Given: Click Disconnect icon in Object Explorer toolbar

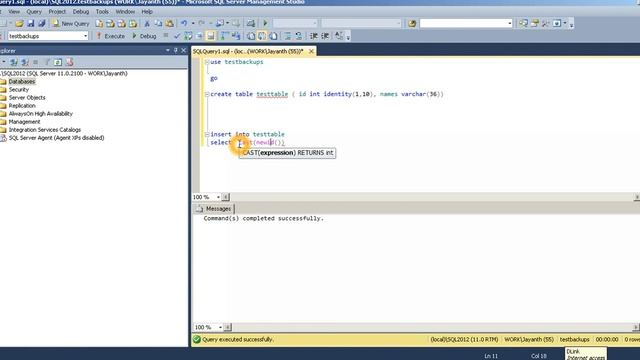Looking at the screenshot, I should pos(25,62).
